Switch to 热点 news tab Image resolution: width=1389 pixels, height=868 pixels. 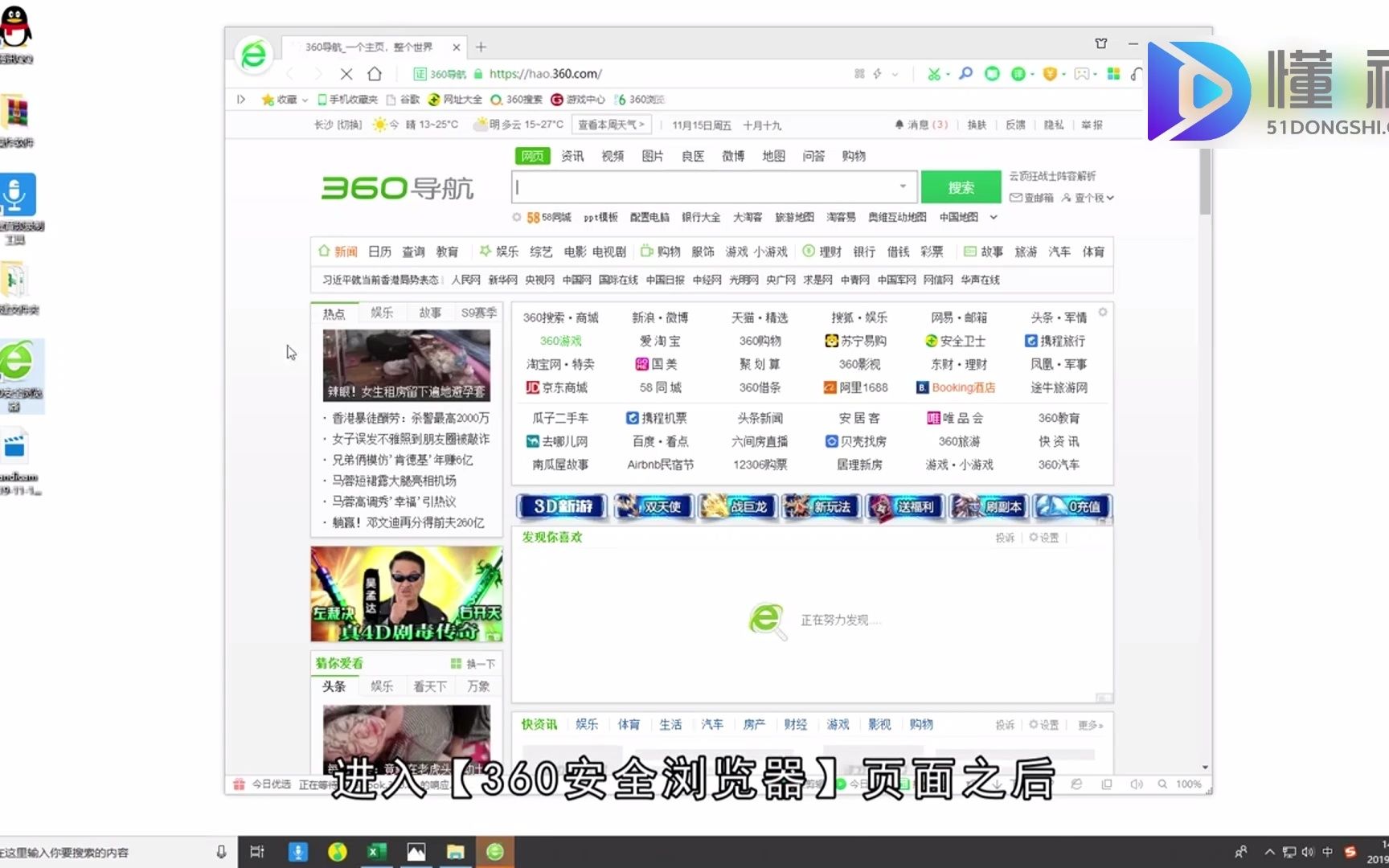click(334, 313)
